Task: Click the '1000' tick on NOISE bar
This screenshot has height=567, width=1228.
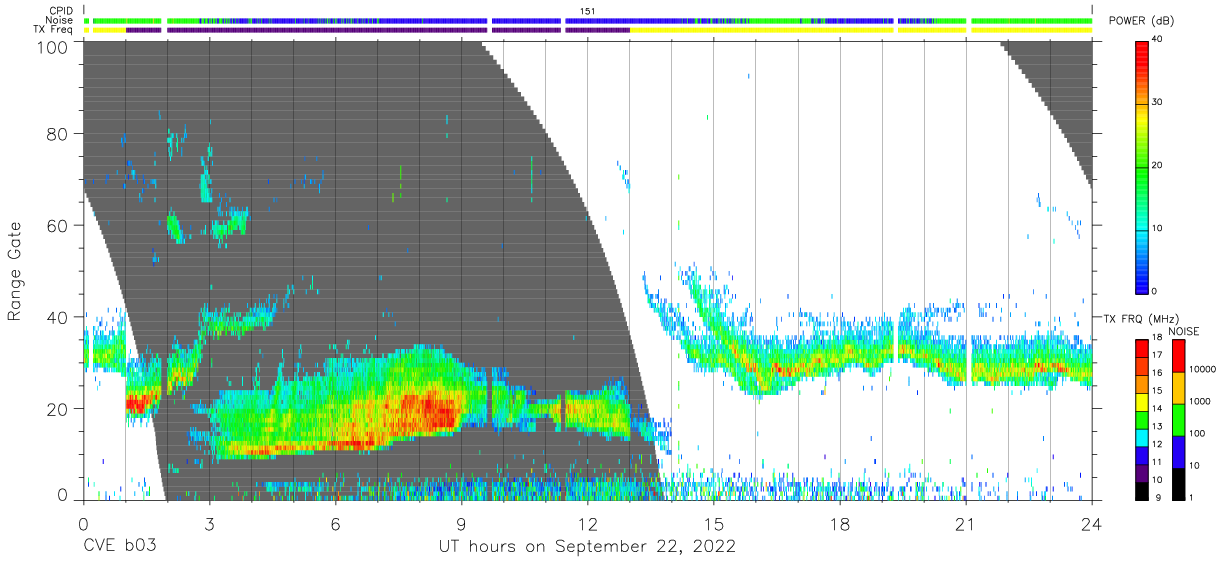Action: [1199, 402]
